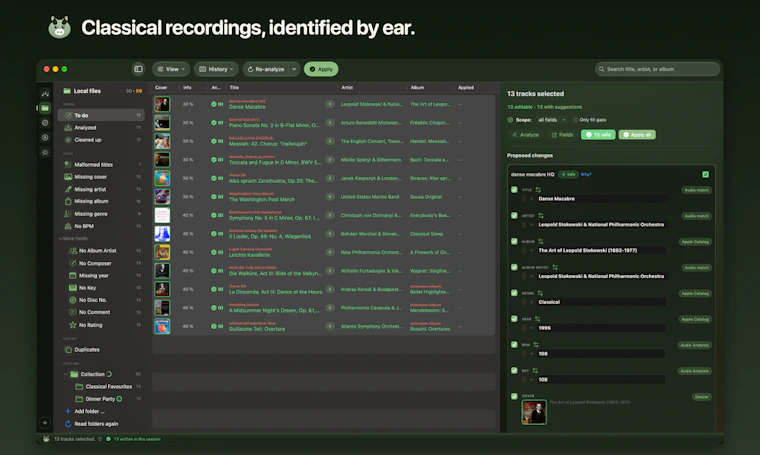Uncheck the COVER change checkbox
The width and height of the screenshot is (760, 455).
(x=514, y=396)
